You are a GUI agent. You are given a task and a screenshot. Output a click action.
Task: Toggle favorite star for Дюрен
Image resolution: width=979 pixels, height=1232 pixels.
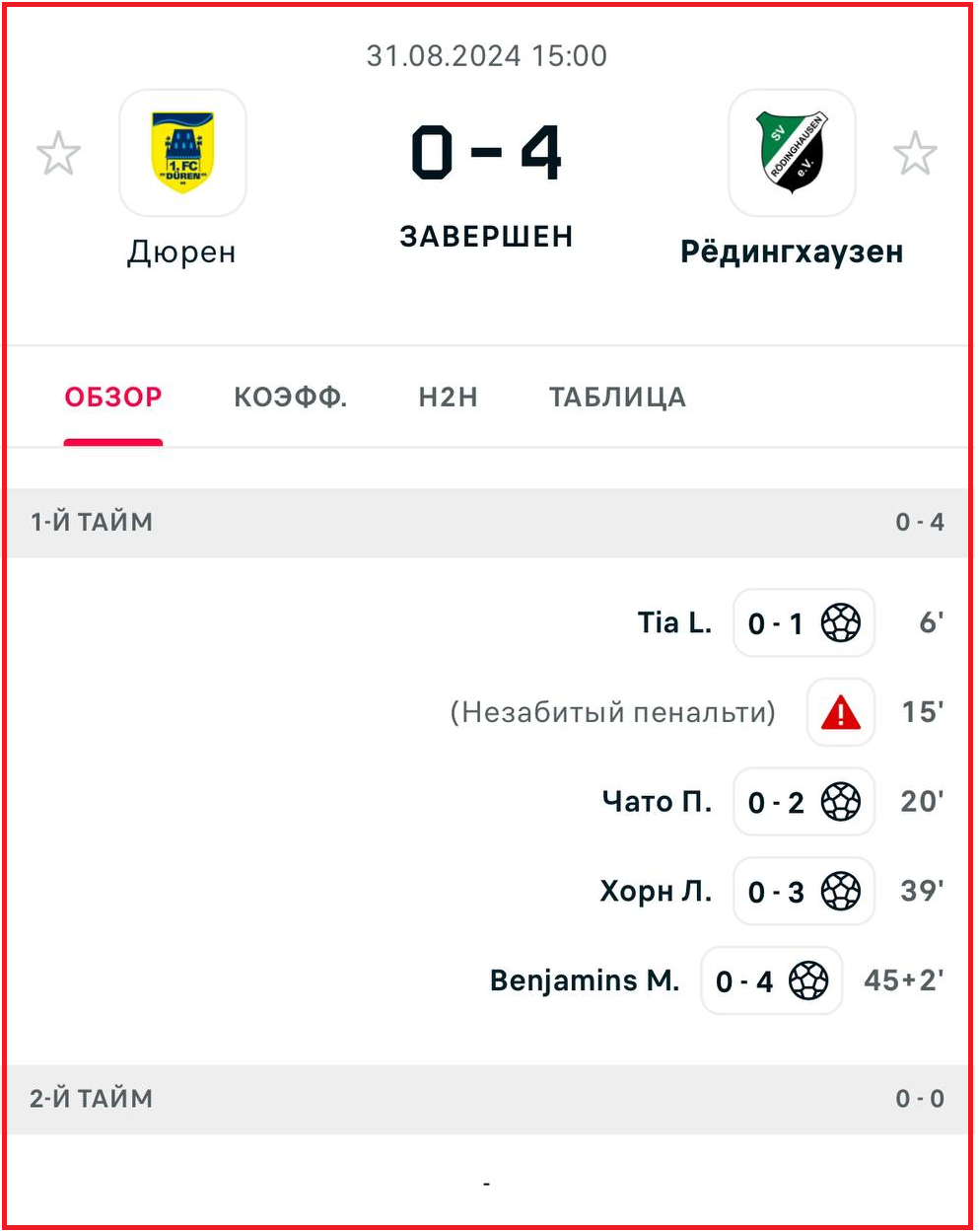[58, 154]
